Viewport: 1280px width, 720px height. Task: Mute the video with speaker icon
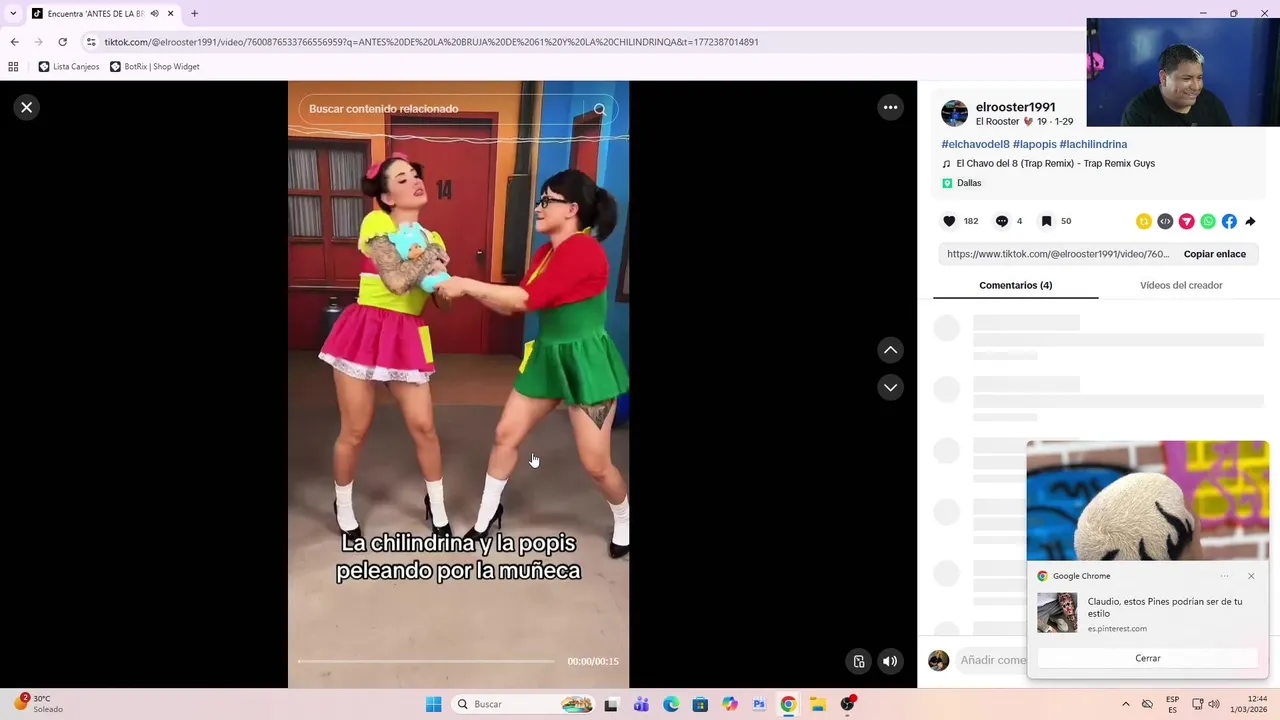click(890, 661)
